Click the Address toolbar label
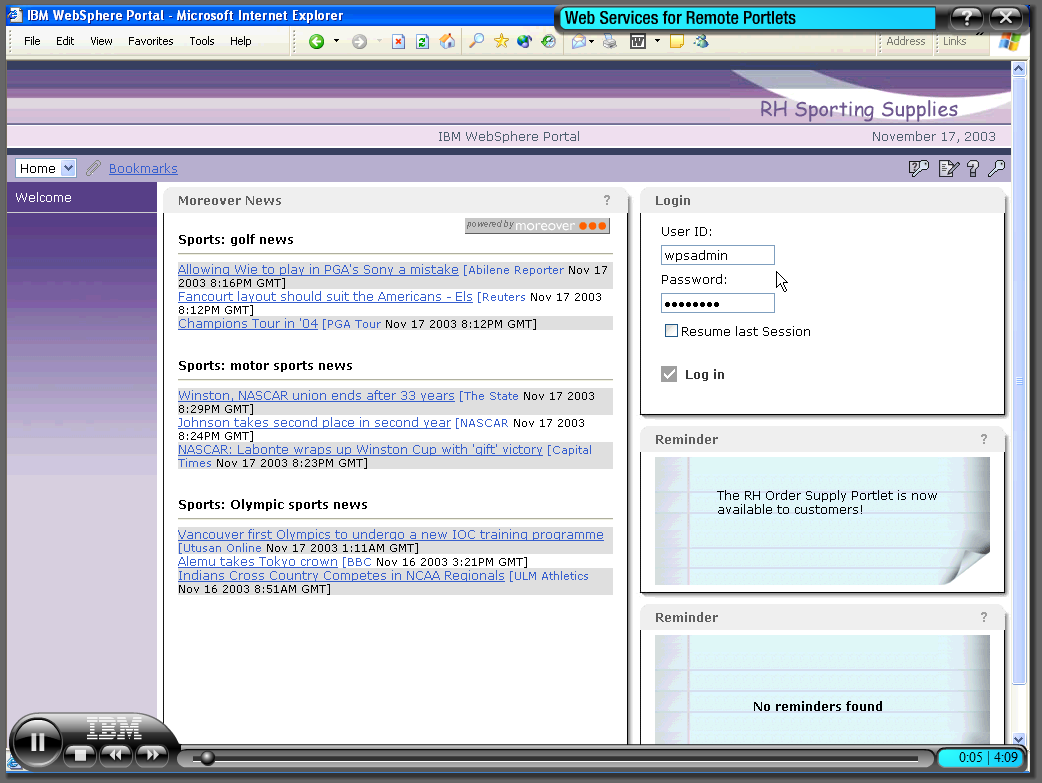The width and height of the screenshot is (1042, 783). 905,41
